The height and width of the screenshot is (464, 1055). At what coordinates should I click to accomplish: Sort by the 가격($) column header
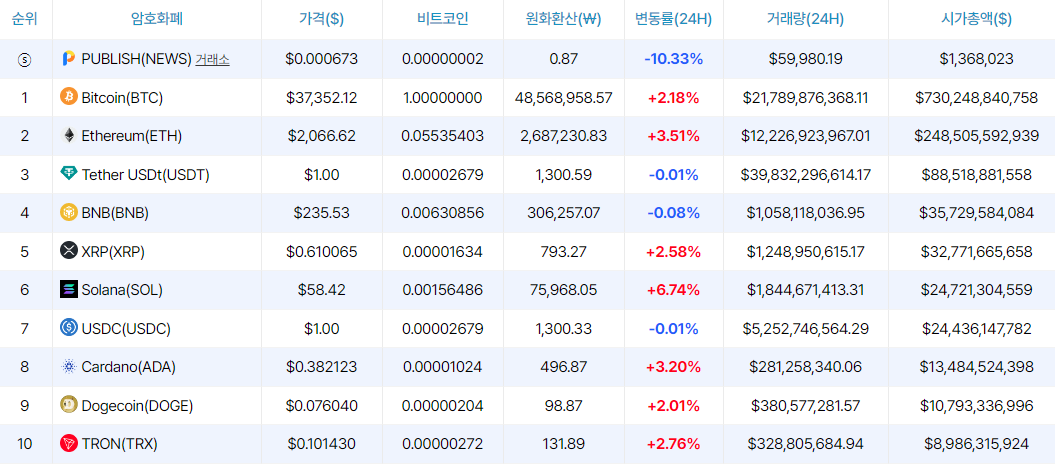tap(322, 19)
